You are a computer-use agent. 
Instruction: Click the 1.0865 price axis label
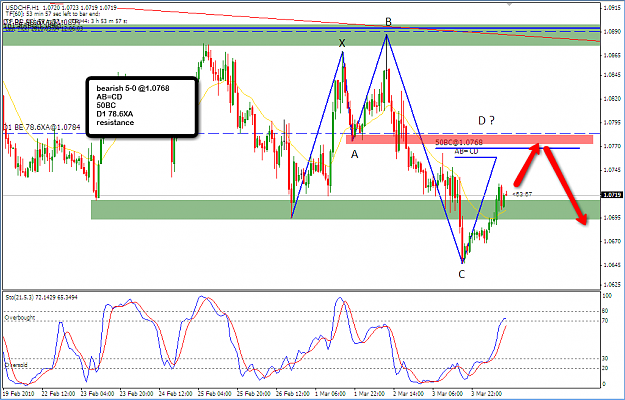(611, 55)
